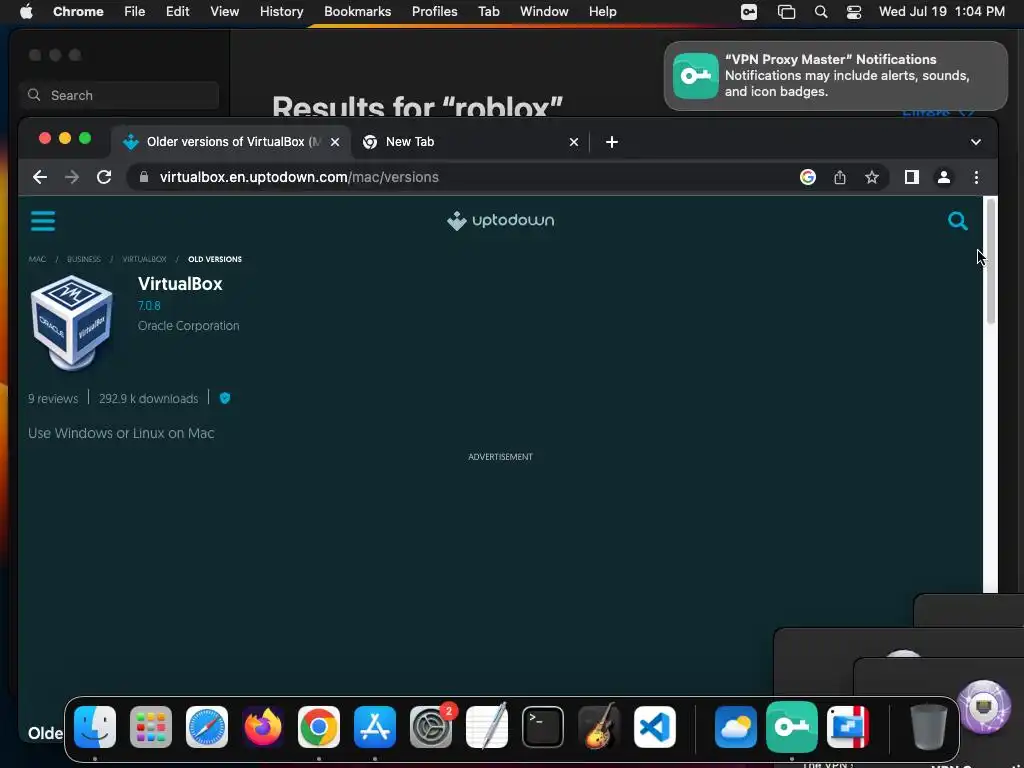
Task: Open the VirtualBox title link
Action: coord(180,283)
